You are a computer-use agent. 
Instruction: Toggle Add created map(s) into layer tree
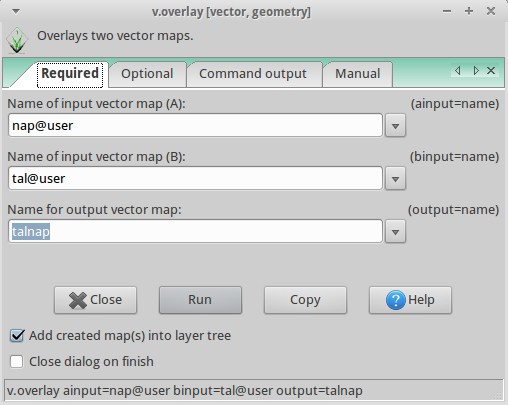coord(17,336)
